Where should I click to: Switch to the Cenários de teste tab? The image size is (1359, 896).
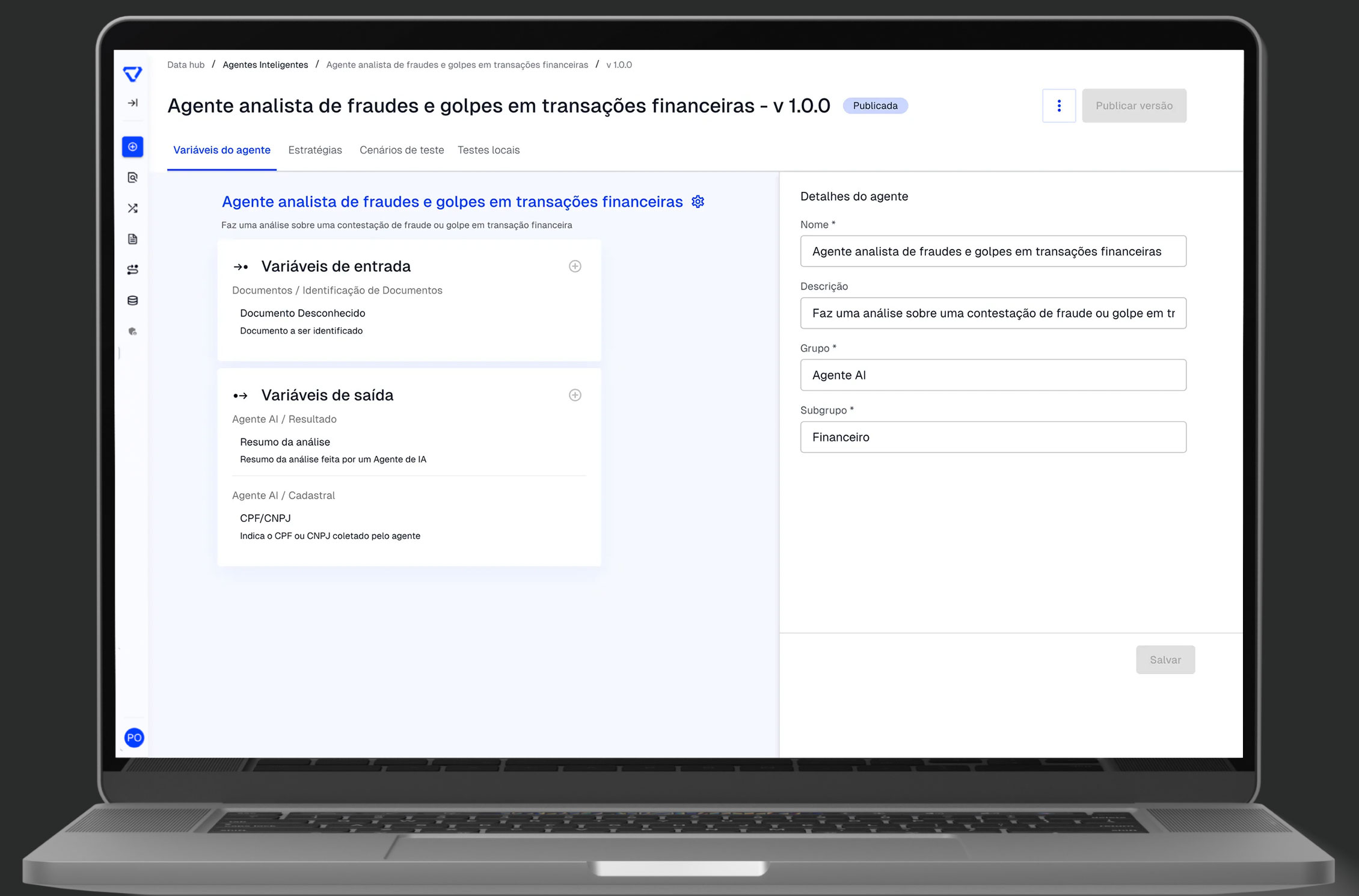(402, 150)
